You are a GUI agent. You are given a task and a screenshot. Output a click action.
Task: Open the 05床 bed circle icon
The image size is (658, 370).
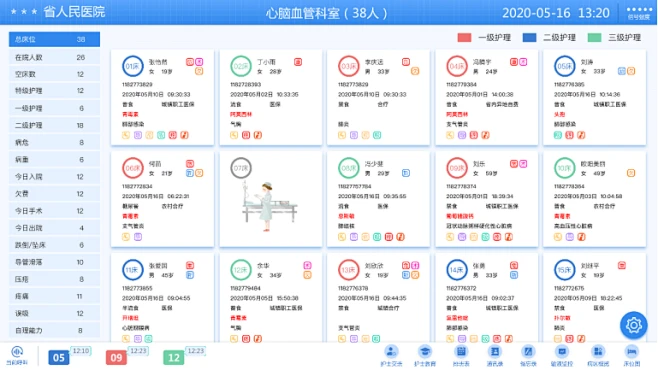[x=564, y=66]
